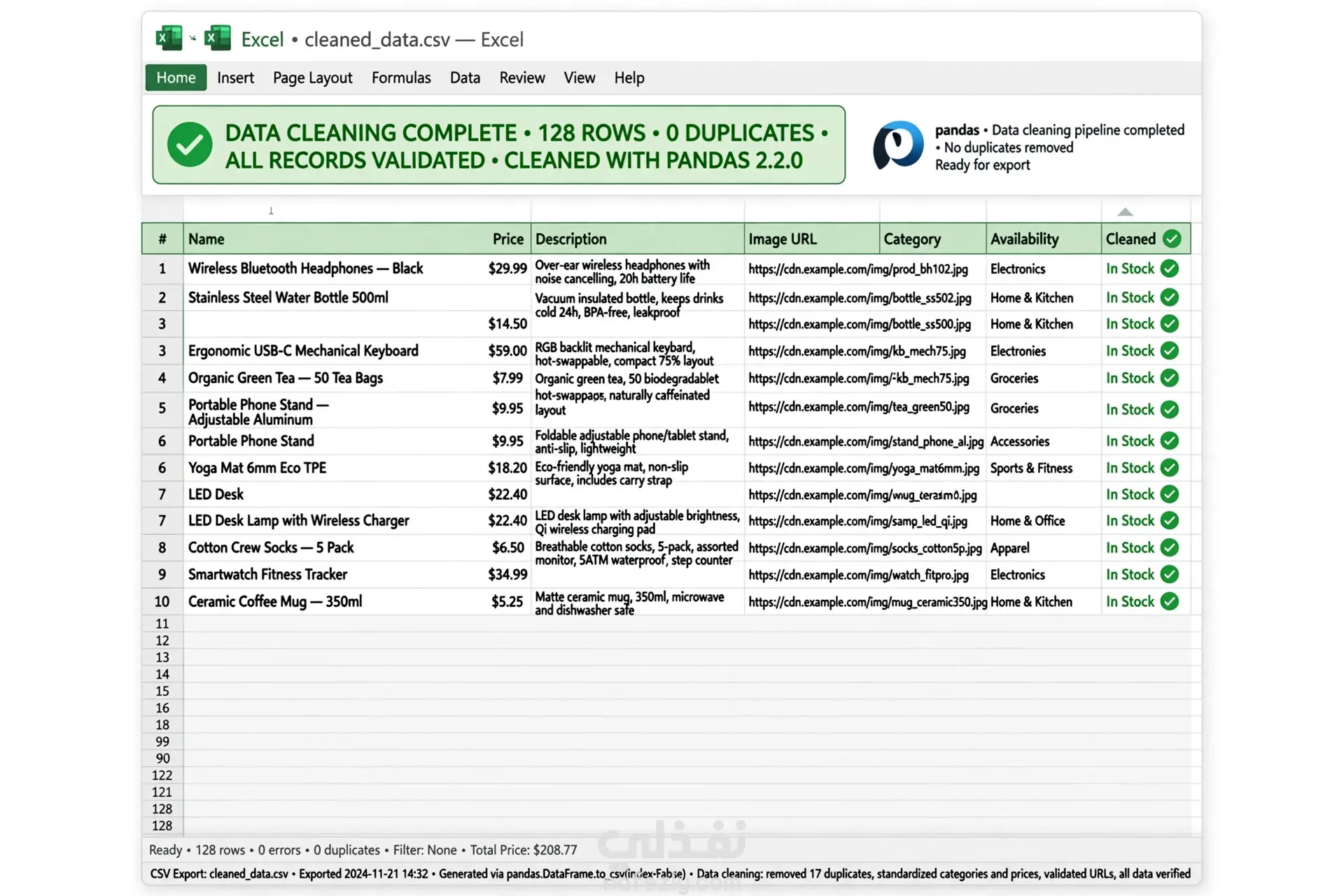Viewport: 1344px width, 896px height.
Task: Select the $29.99 price cell
Action: point(507,268)
